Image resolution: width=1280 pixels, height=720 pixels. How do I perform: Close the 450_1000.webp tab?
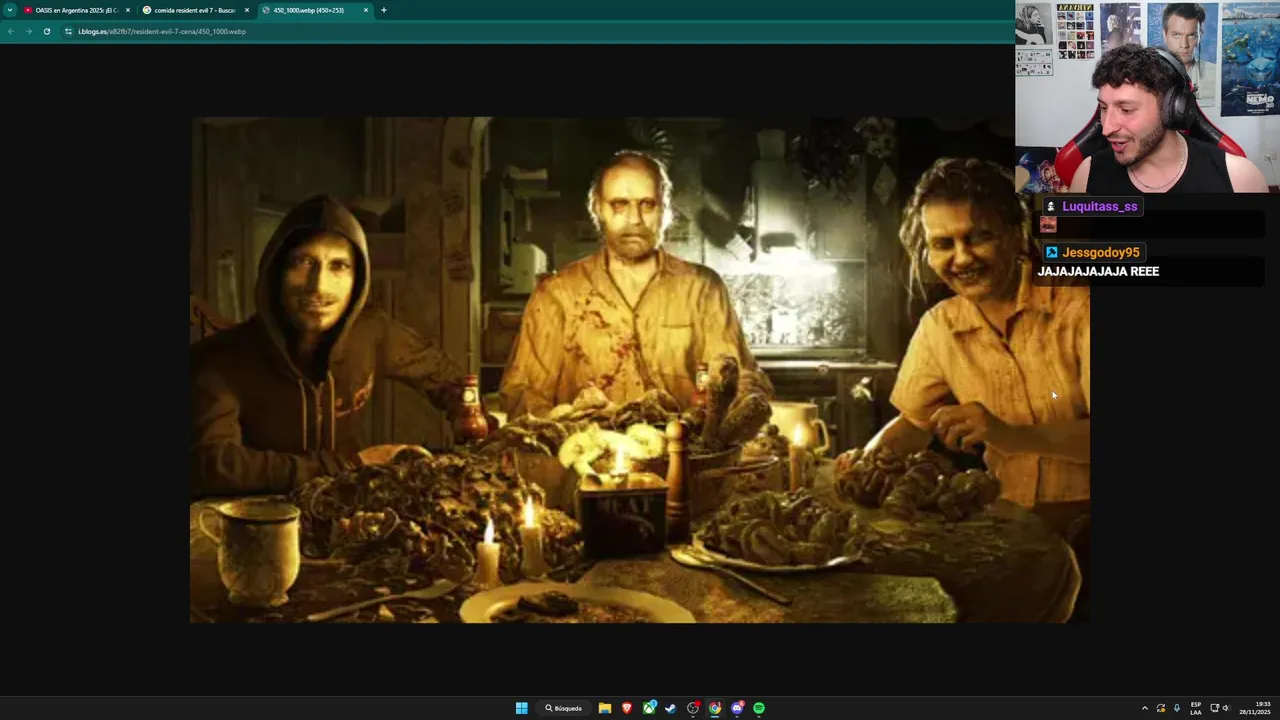[x=366, y=10]
